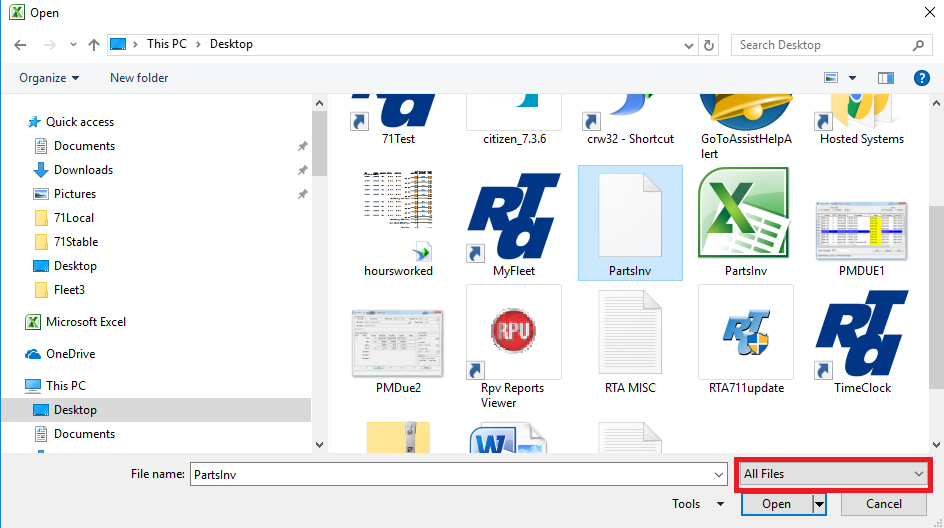Select the Rpv Reports Viewer icon

pyautogui.click(x=513, y=331)
